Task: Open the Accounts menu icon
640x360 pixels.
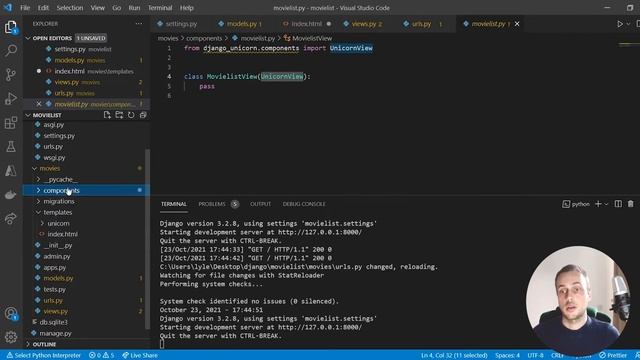Action: 11,313
